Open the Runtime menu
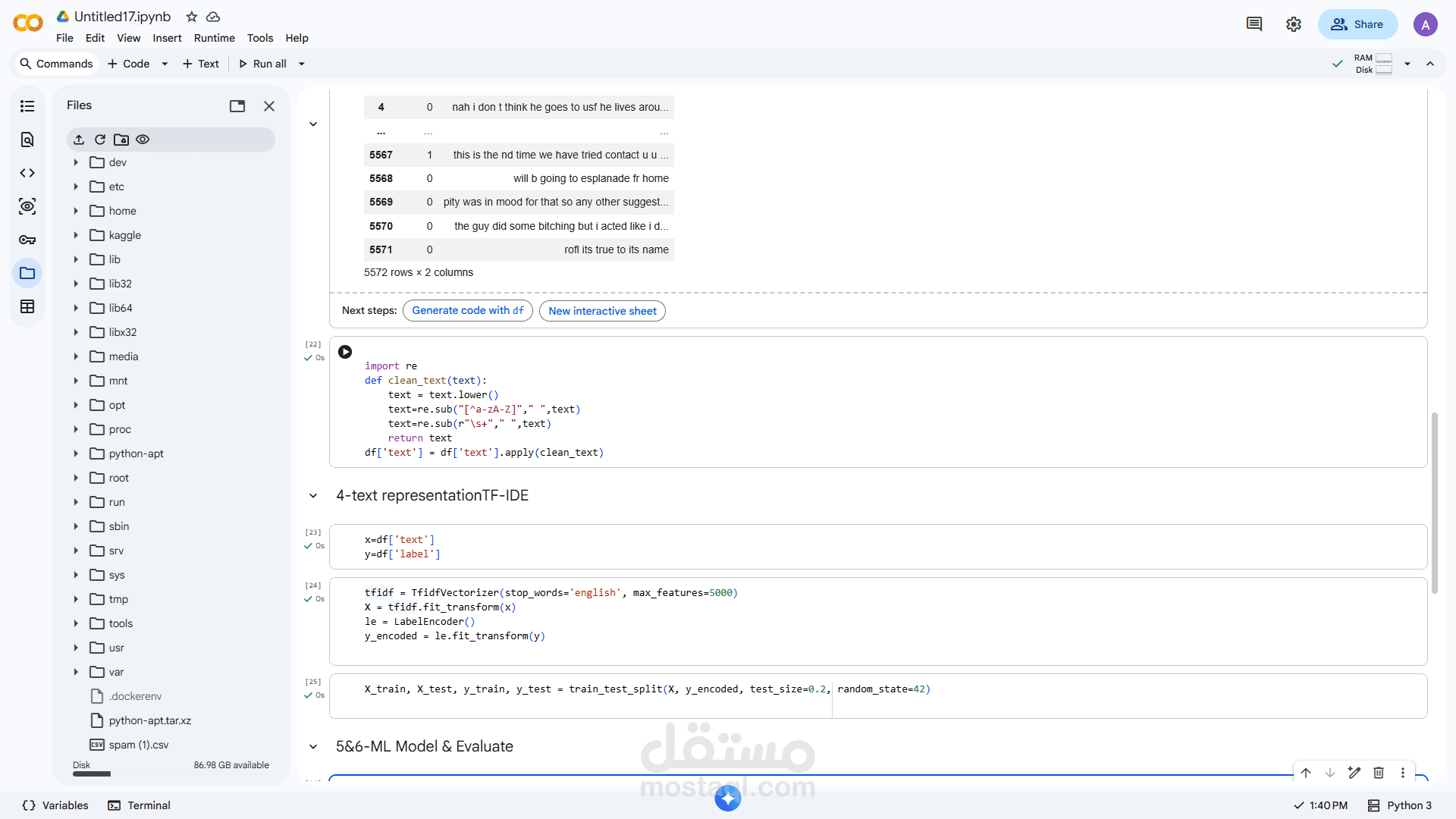Image resolution: width=1456 pixels, height=819 pixels. click(214, 38)
